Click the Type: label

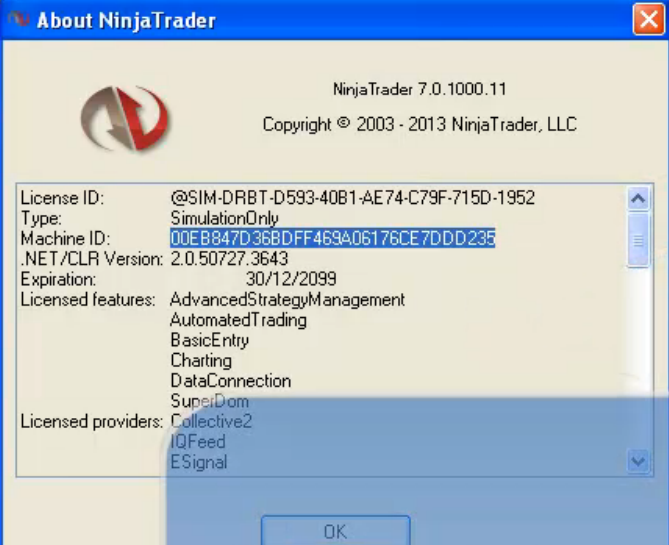click(41, 219)
